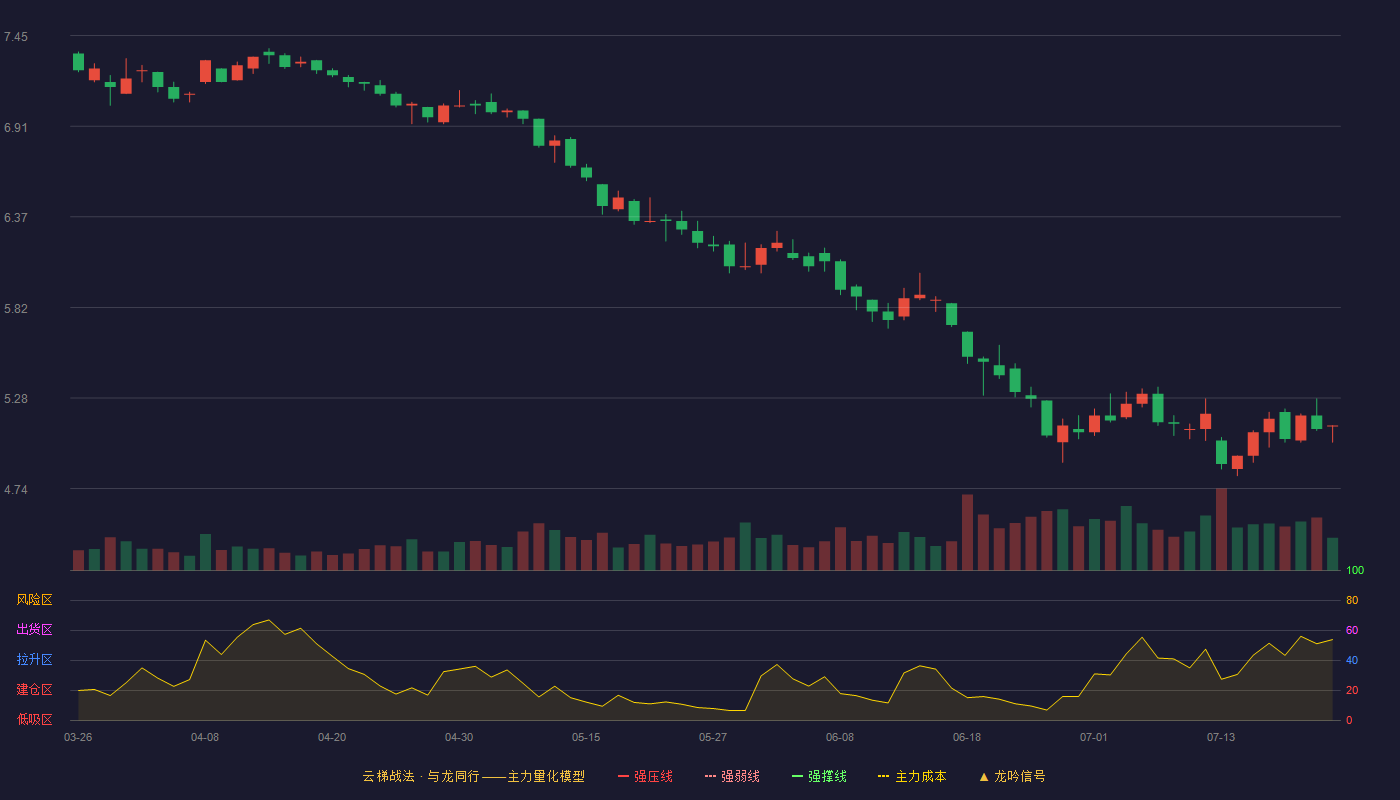Click the yellow dashed icon beside 主力成本

click(884, 776)
